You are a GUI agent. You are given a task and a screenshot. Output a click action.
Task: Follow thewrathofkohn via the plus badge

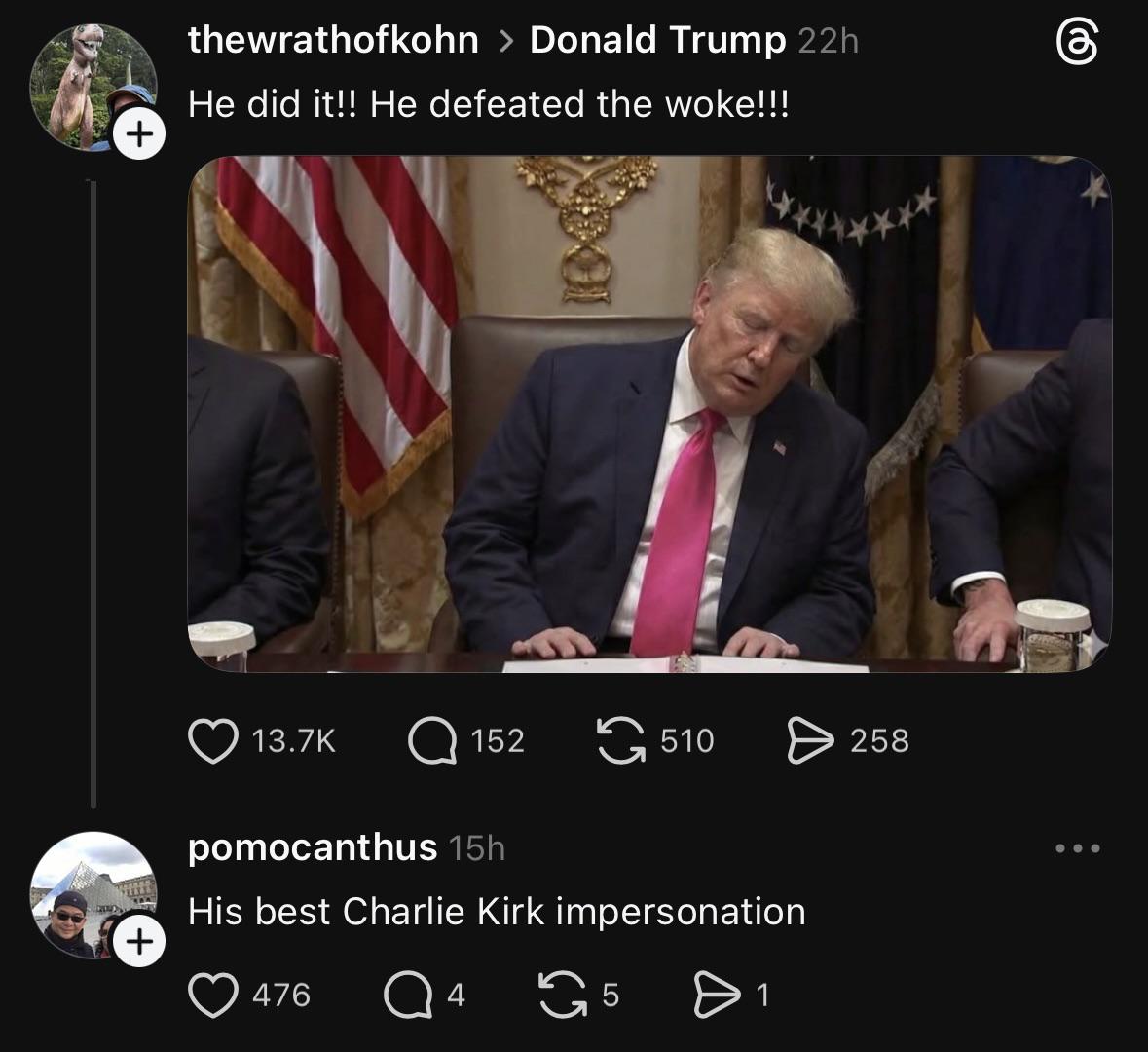136,132
